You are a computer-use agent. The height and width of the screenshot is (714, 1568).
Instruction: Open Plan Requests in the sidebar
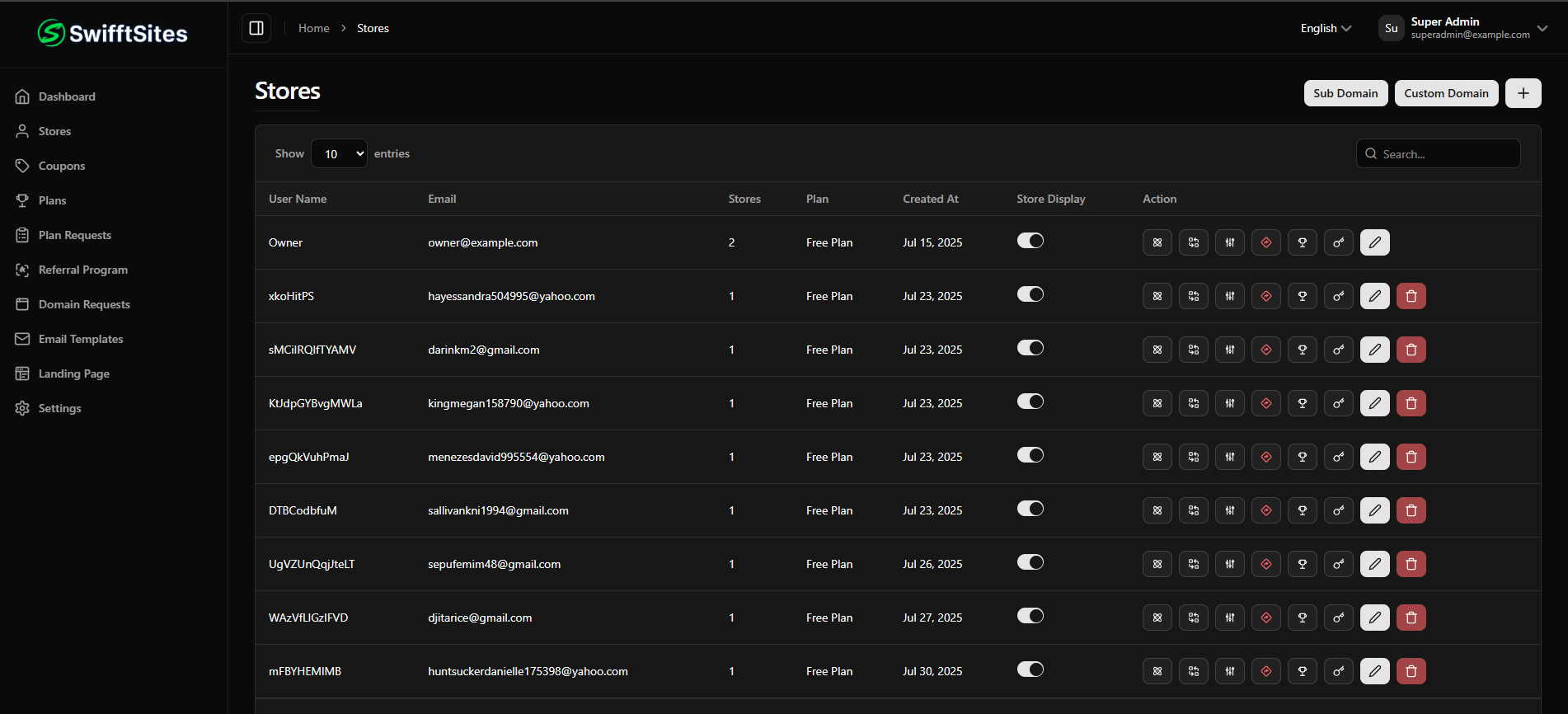coord(74,235)
